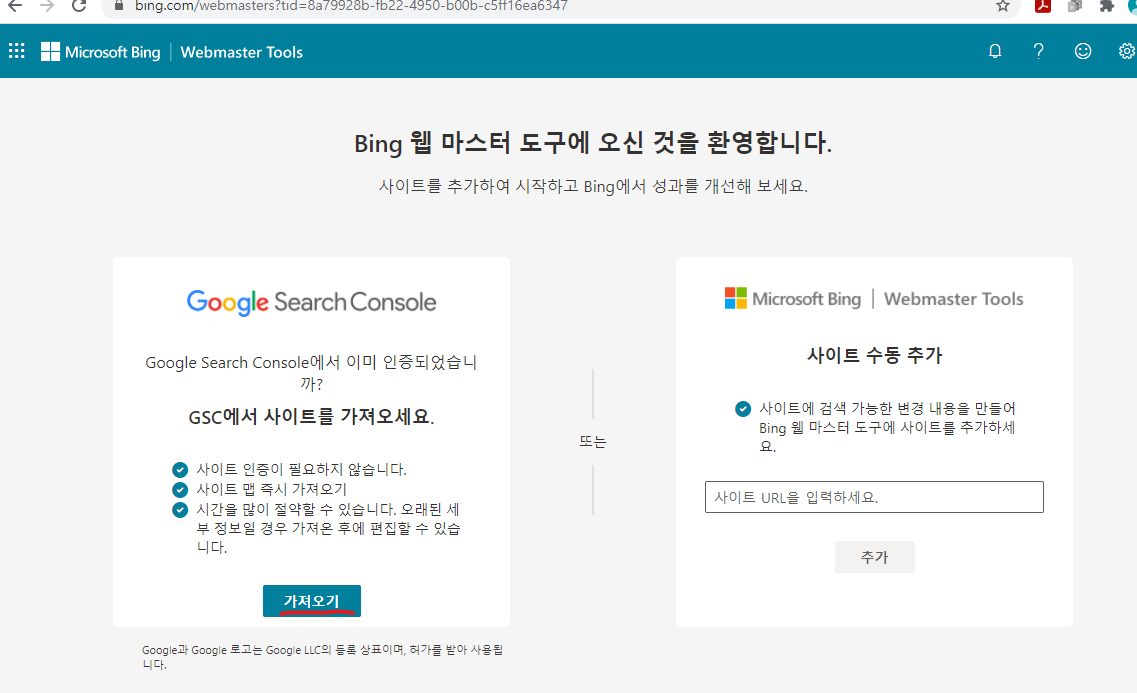Click the browser forward arrow
The width and height of the screenshot is (1137, 693).
click(x=47, y=7)
